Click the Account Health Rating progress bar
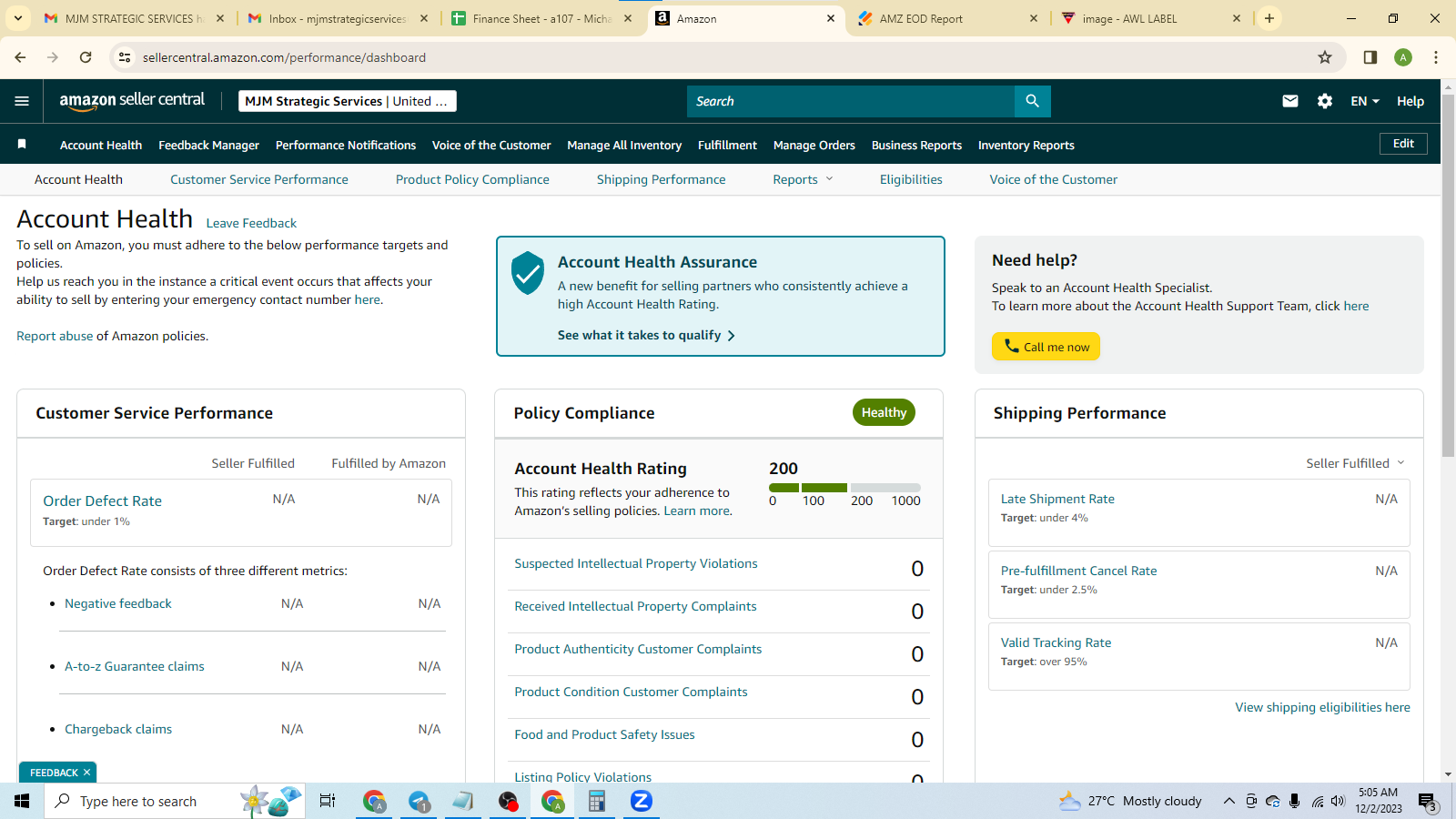The height and width of the screenshot is (819, 1456). click(x=844, y=488)
